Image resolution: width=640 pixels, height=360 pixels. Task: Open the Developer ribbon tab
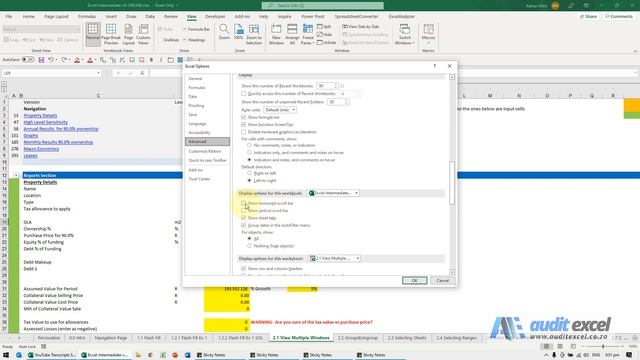tap(215, 17)
